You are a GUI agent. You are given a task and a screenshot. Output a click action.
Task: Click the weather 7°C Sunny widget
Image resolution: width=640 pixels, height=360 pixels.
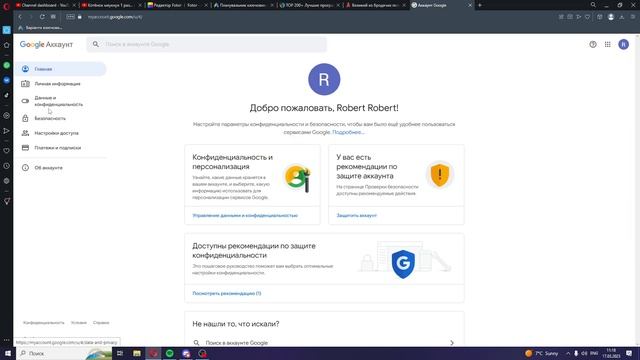[542, 353]
